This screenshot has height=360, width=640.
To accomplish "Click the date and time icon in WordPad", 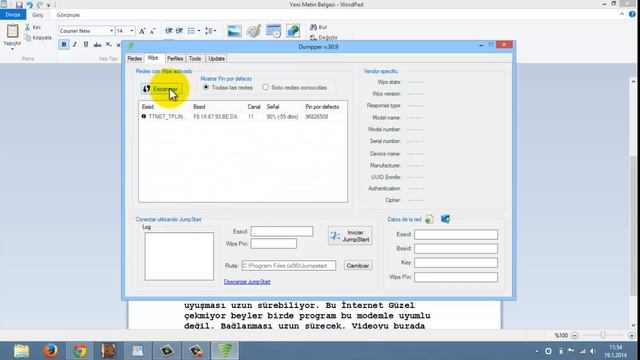I will click(273, 31).
